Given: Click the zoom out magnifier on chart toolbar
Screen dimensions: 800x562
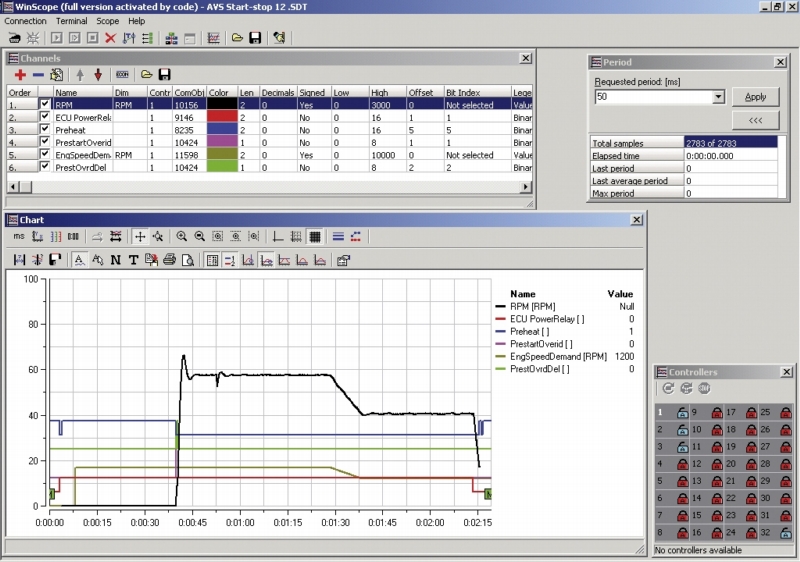Looking at the screenshot, I should pos(200,237).
